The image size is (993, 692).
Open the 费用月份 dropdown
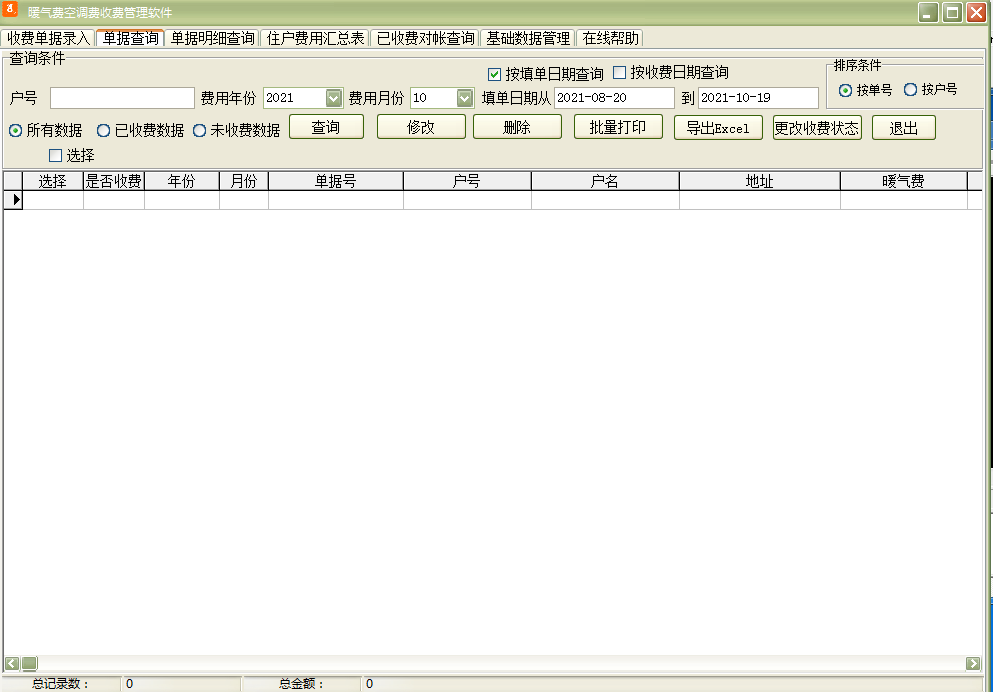465,98
